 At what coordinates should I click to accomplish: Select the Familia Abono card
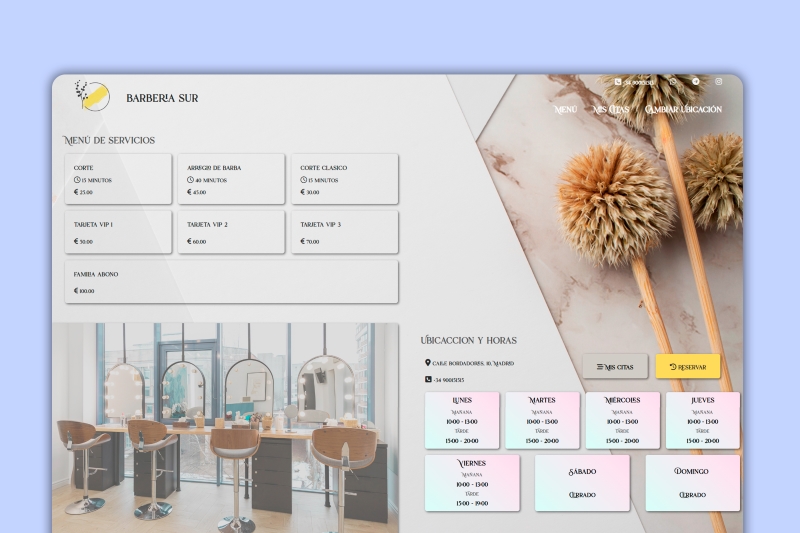(x=231, y=282)
